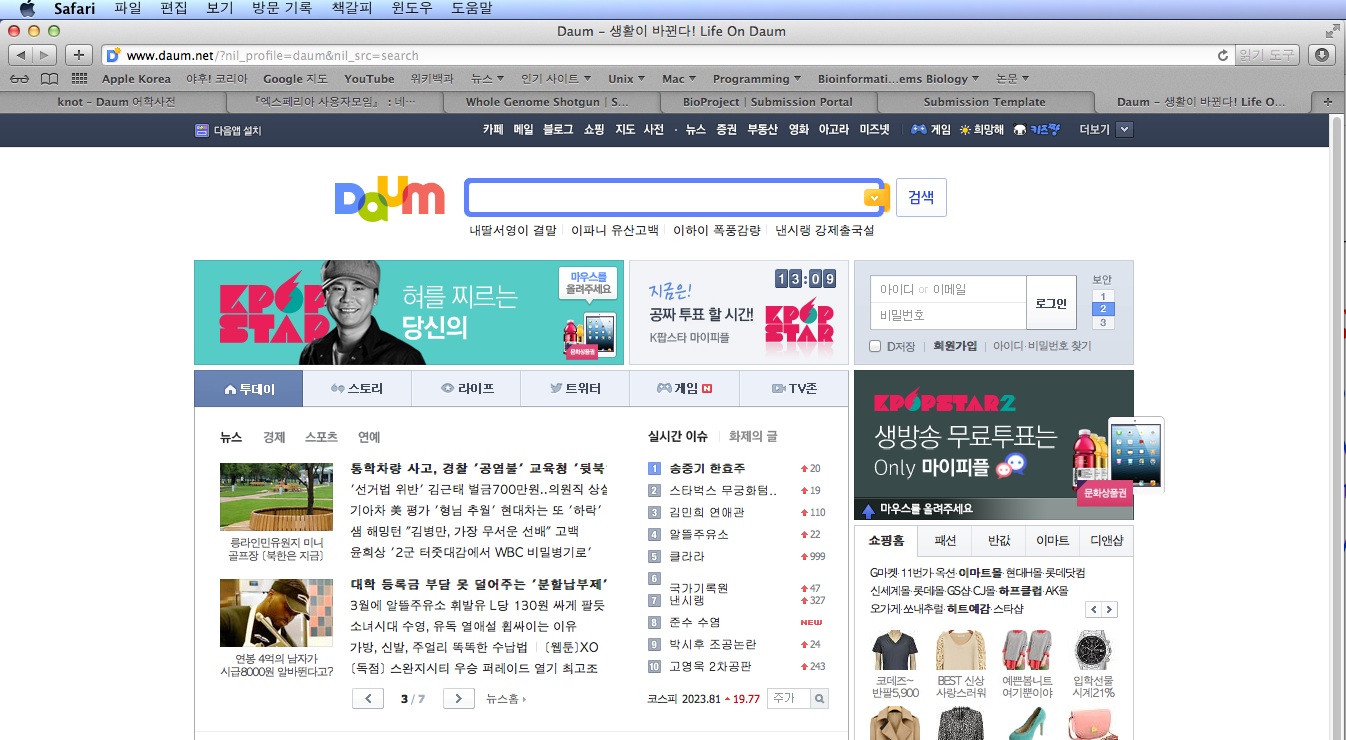
Task: Open the 논문 bookmarks folder
Action: [1013, 78]
